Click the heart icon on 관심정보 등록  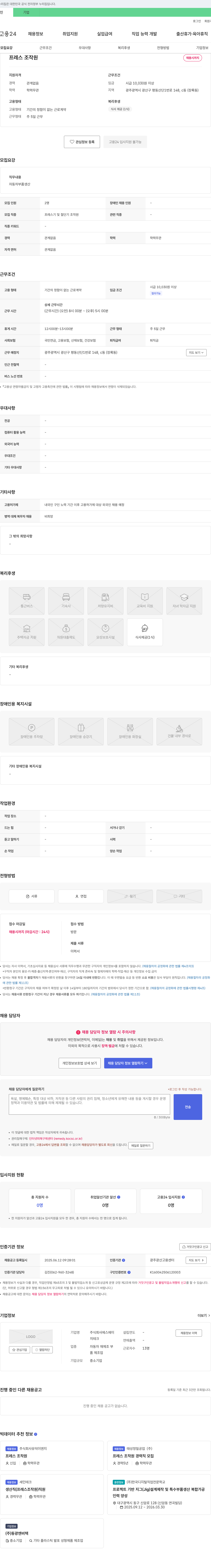(x=72, y=142)
